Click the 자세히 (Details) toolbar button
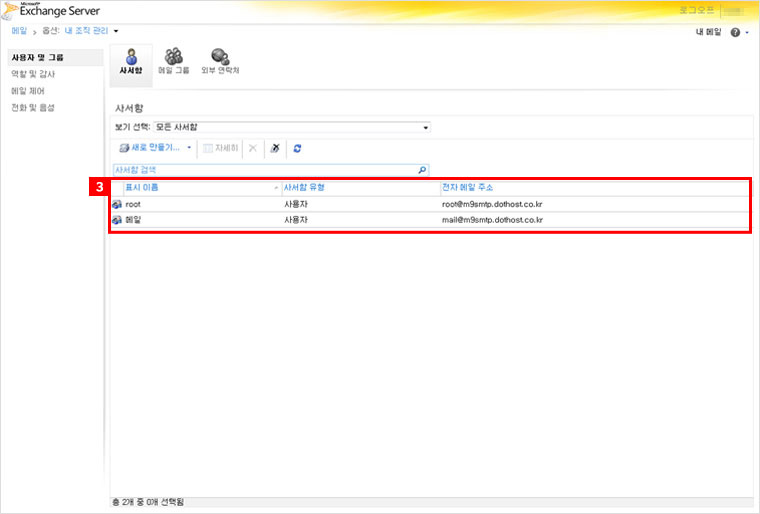 pyautogui.click(x=220, y=148)
